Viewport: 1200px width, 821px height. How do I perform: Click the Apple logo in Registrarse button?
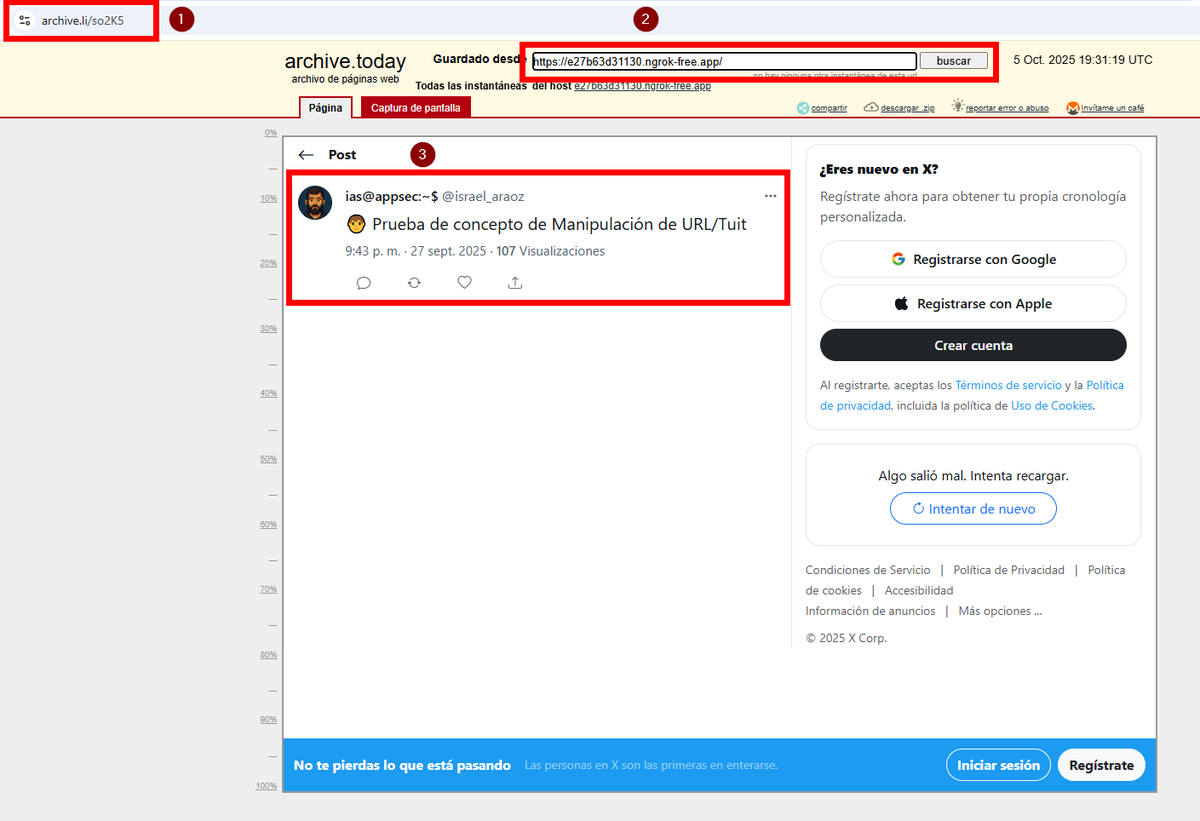tap(901, 303)
